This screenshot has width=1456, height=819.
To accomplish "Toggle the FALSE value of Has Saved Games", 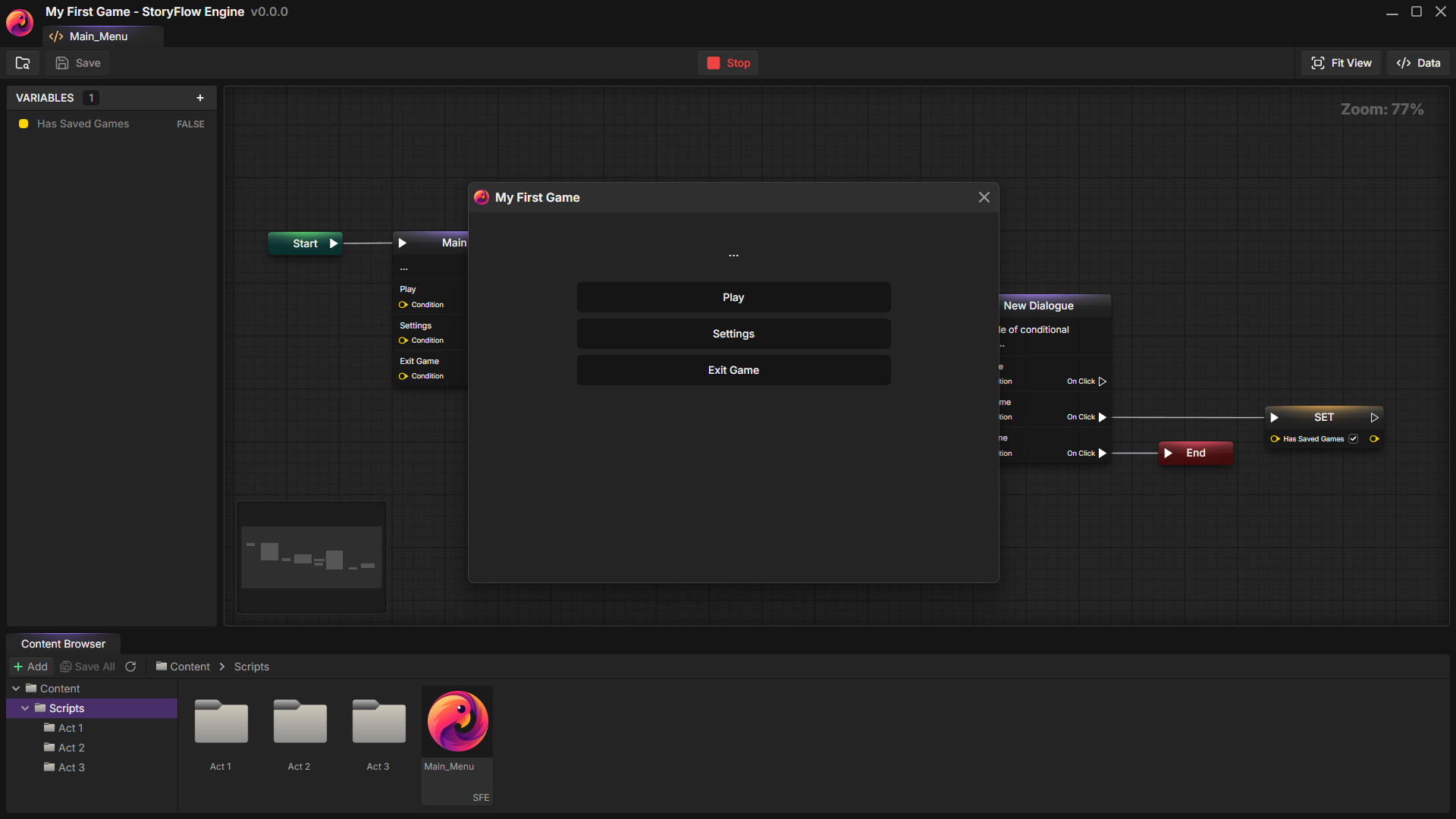I will tap(190, 124).
